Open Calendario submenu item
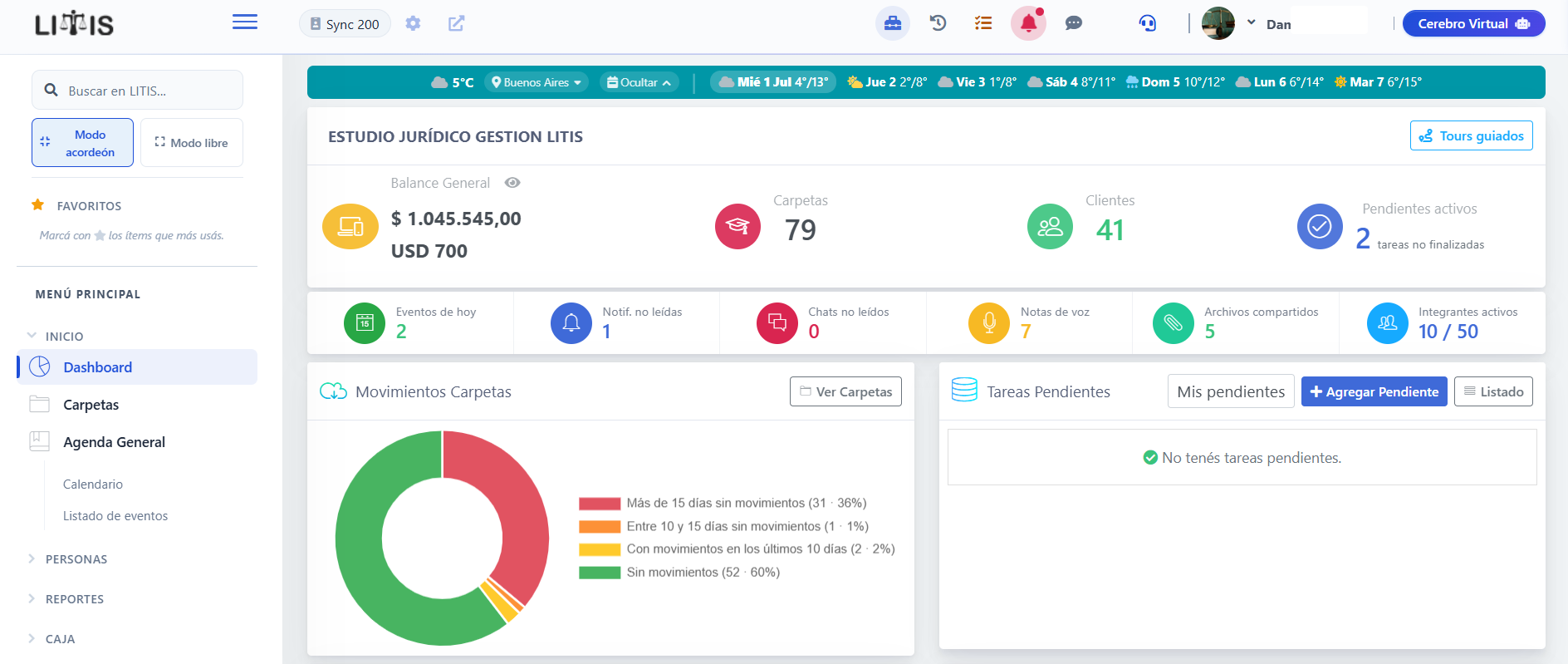The image size is (1568, 664). tap(93, 484)
